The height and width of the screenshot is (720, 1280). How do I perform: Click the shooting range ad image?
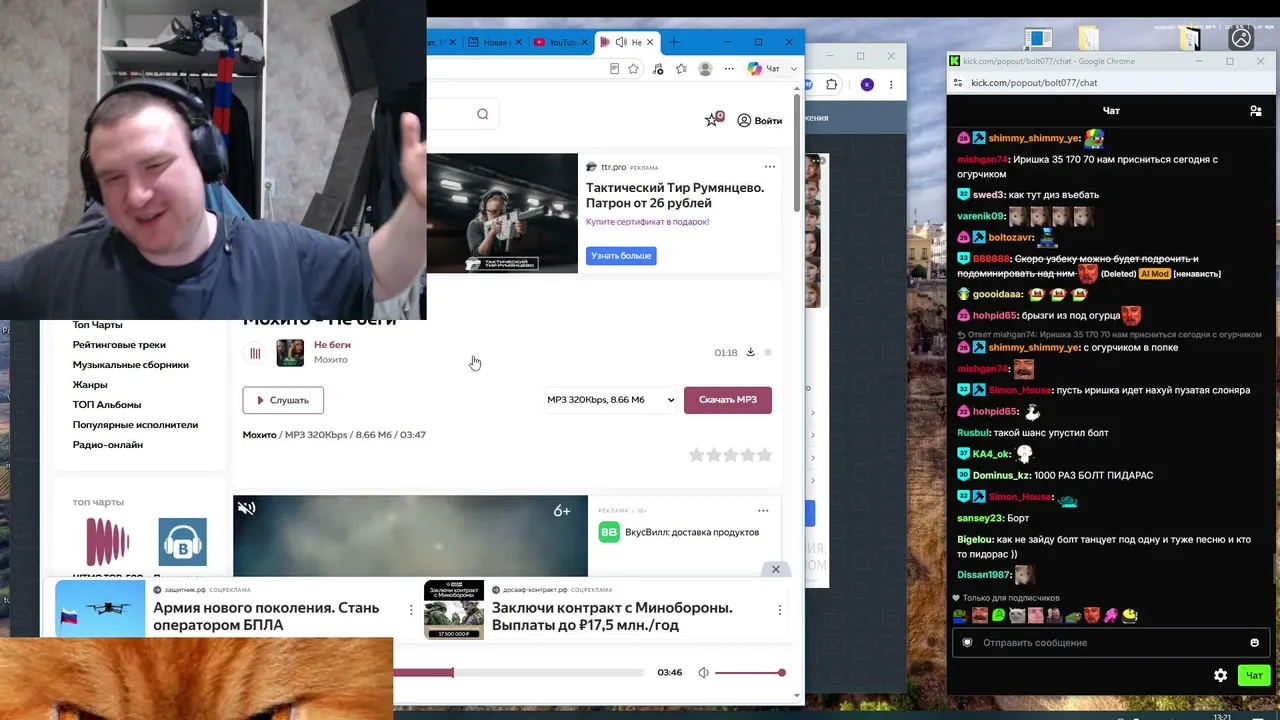(502, 213)
